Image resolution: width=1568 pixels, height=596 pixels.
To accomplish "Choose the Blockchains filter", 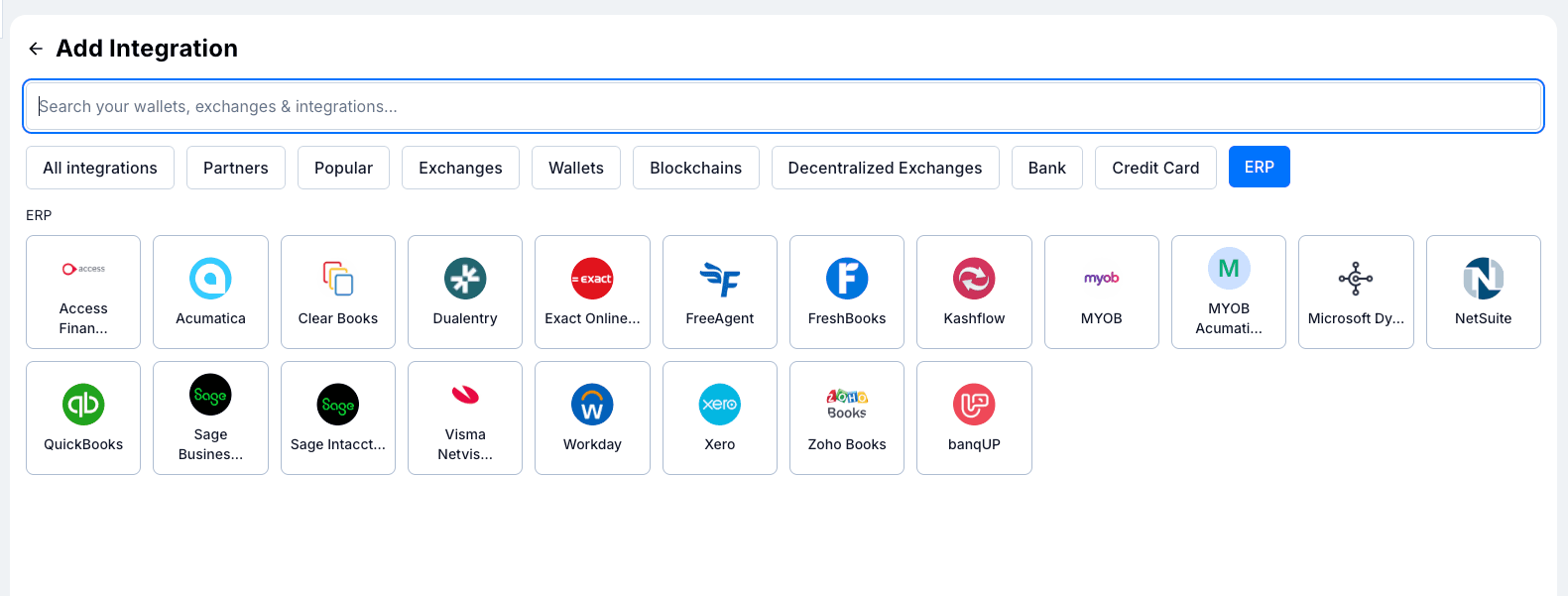I will coord(696,168).
